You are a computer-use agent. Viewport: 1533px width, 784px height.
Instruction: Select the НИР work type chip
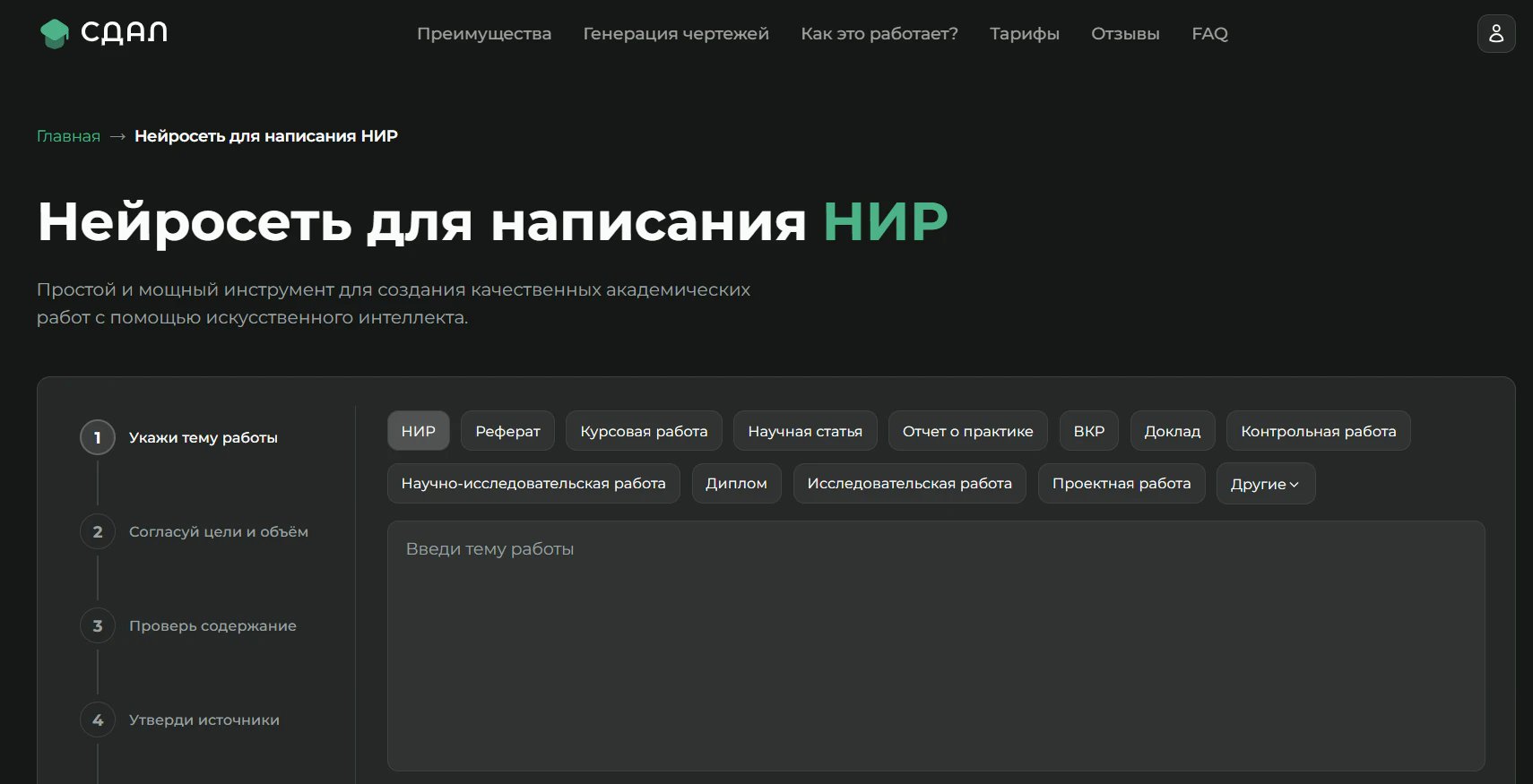pos(419,431)
